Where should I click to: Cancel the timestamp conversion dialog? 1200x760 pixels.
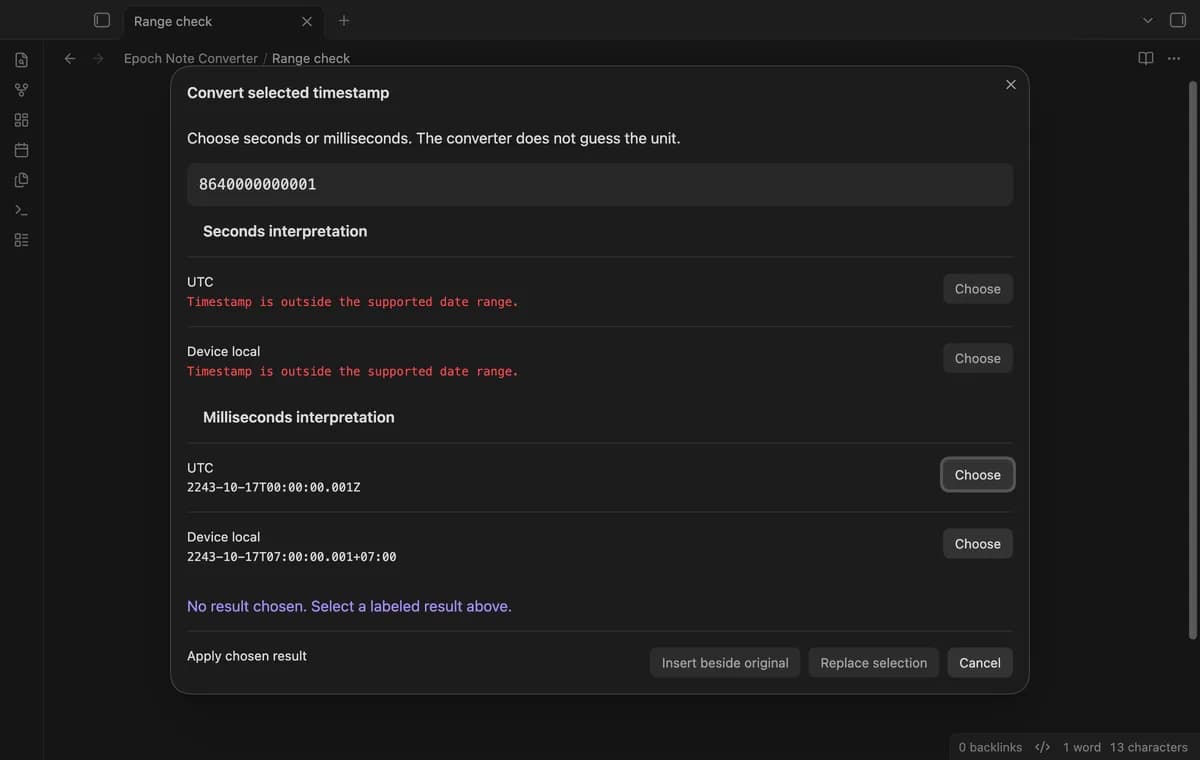(980, 663)
